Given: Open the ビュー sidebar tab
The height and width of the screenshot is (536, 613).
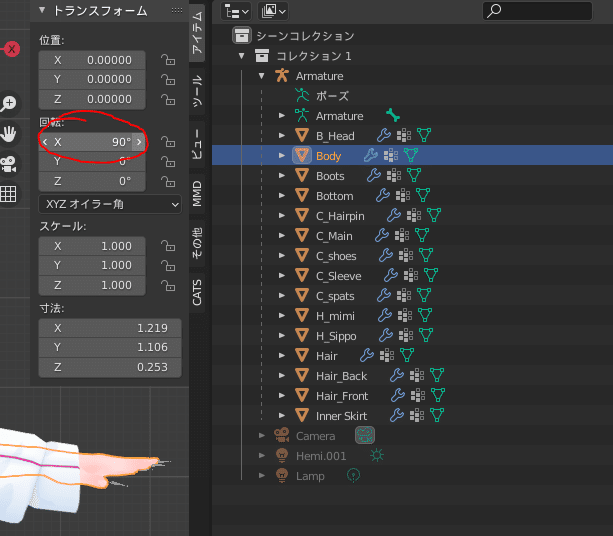Looking at the screenshot, I should coord(197,144).
